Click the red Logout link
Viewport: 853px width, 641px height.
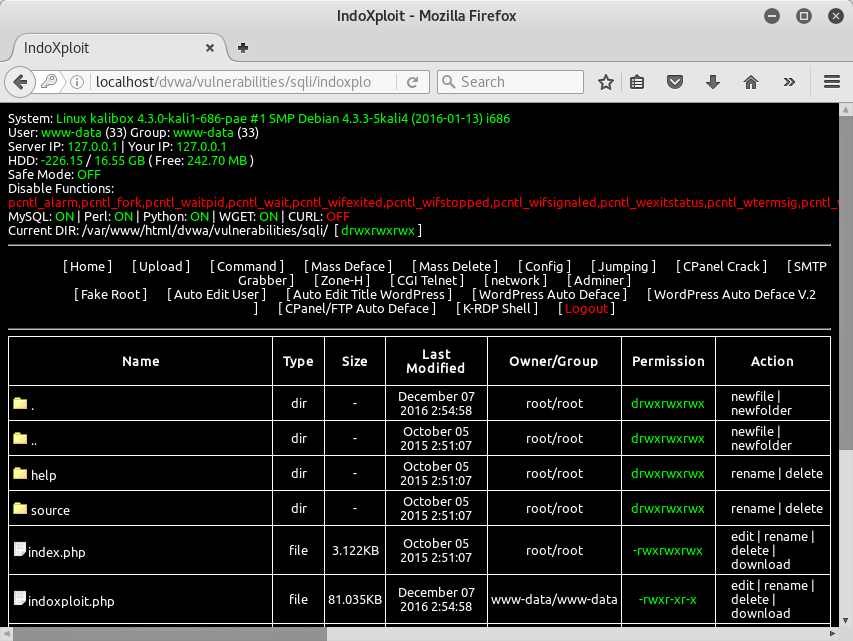586,309
